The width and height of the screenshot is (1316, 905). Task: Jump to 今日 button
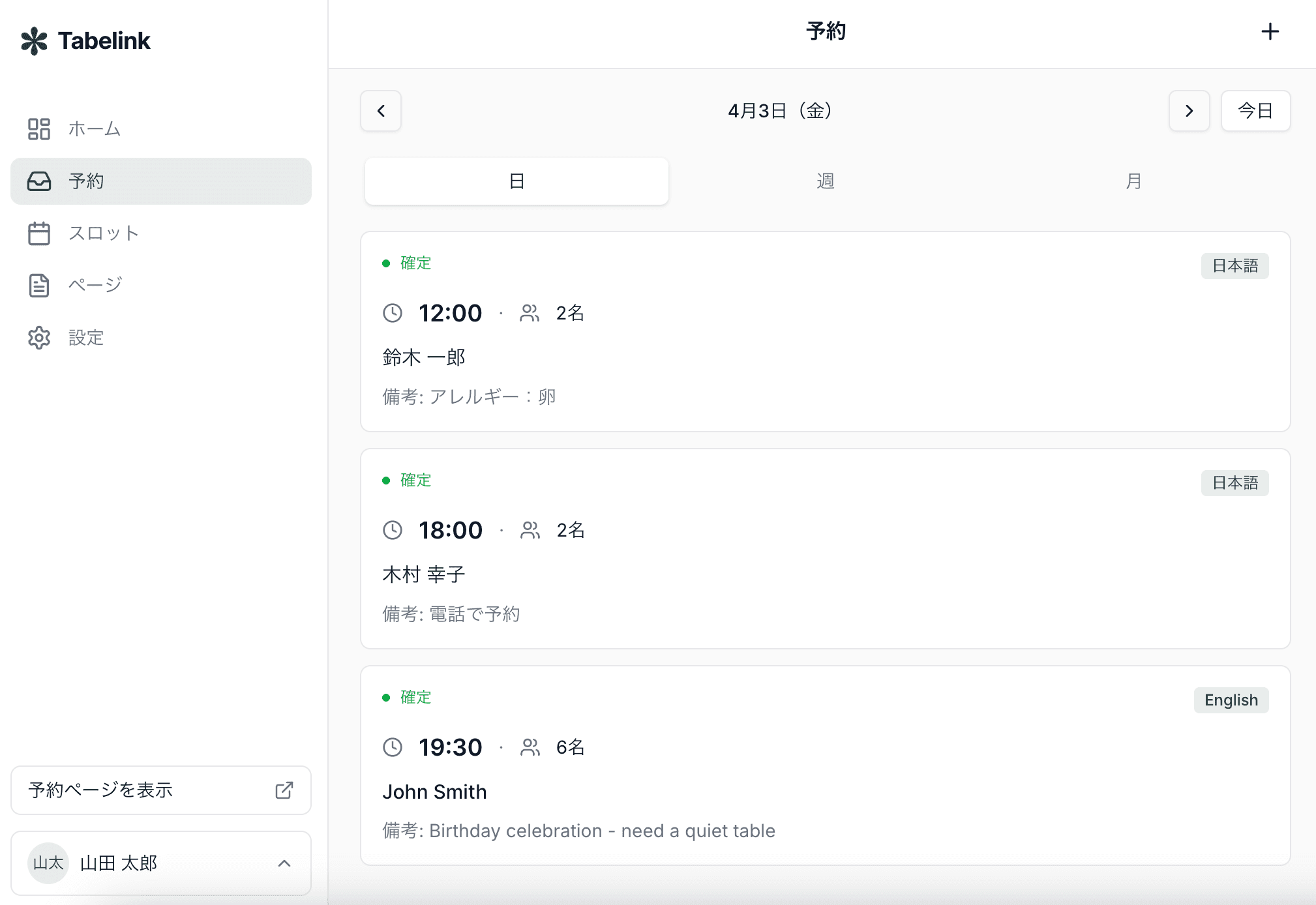(x=1255, y=111)
